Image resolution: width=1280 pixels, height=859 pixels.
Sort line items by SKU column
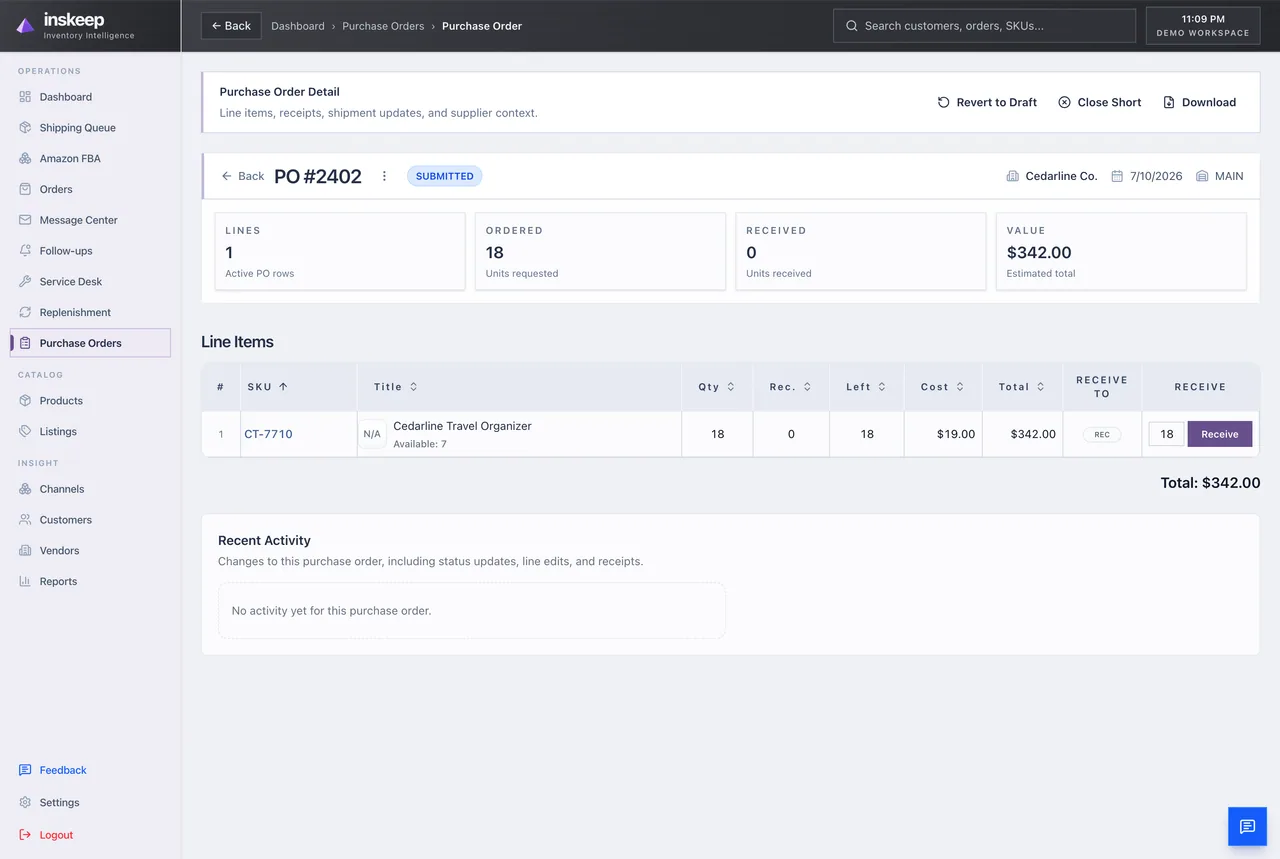point(267,387)
